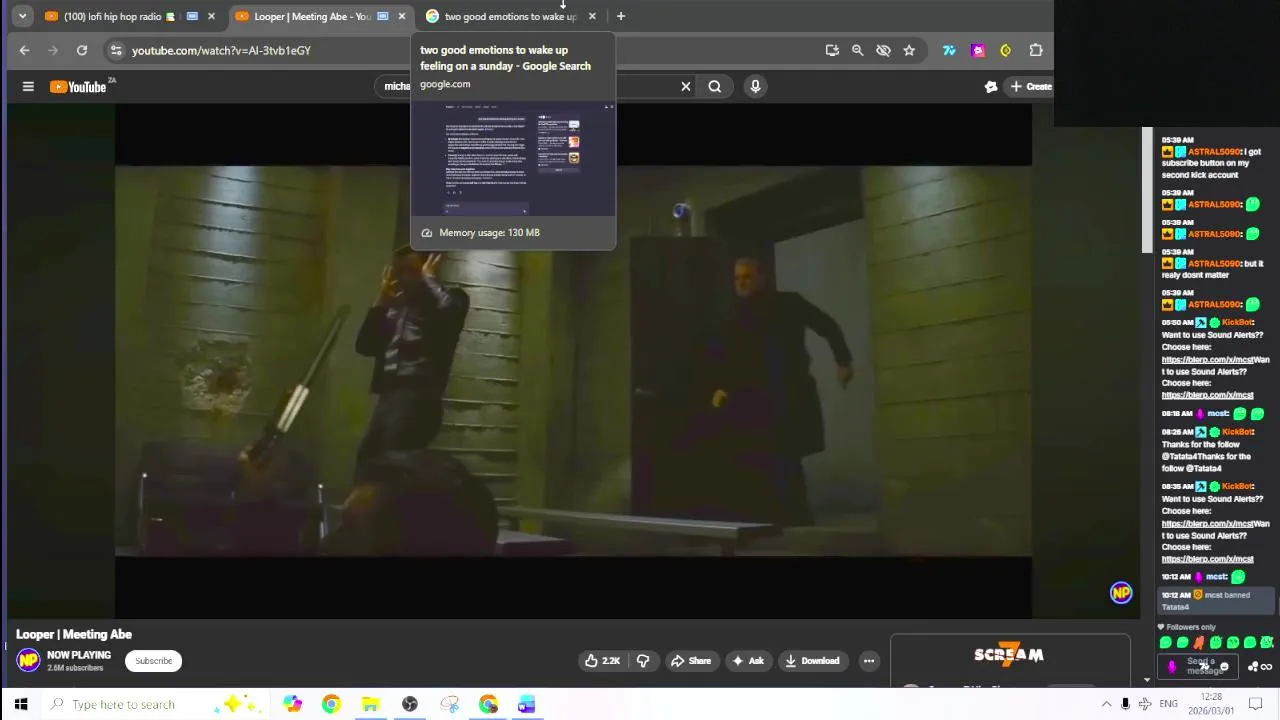Image resolution: width=1280 pixels, height=720 pixels.
Task: Open a new browser tab
Action: click(x=621, y=16)
